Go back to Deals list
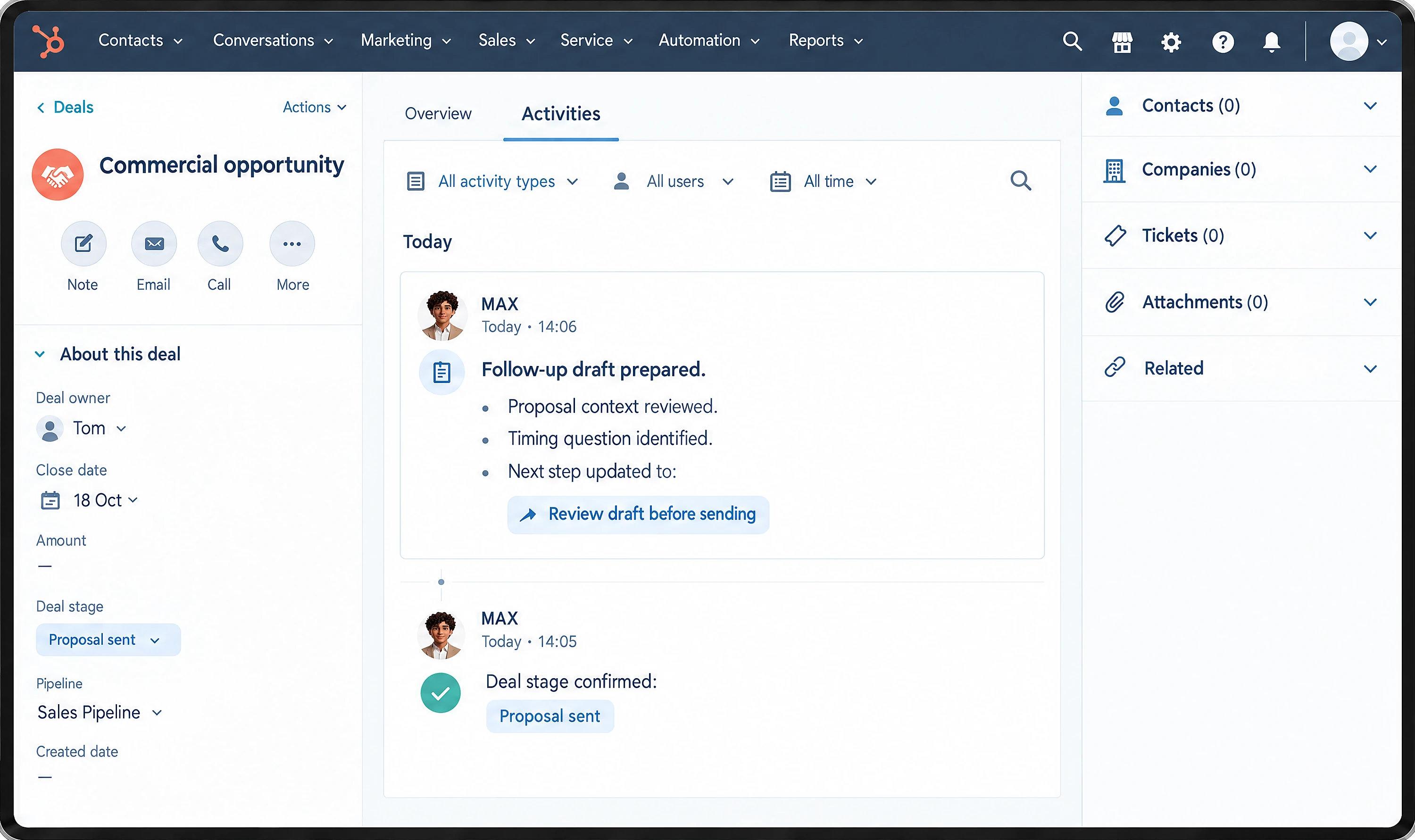 [x=65, y=107]
